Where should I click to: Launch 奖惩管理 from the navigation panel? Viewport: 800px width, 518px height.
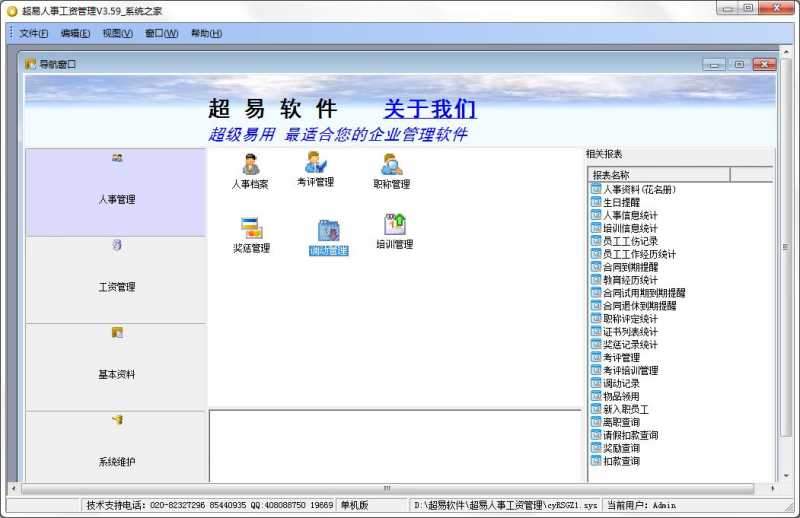pyautogui.click(x=251, y=230)
